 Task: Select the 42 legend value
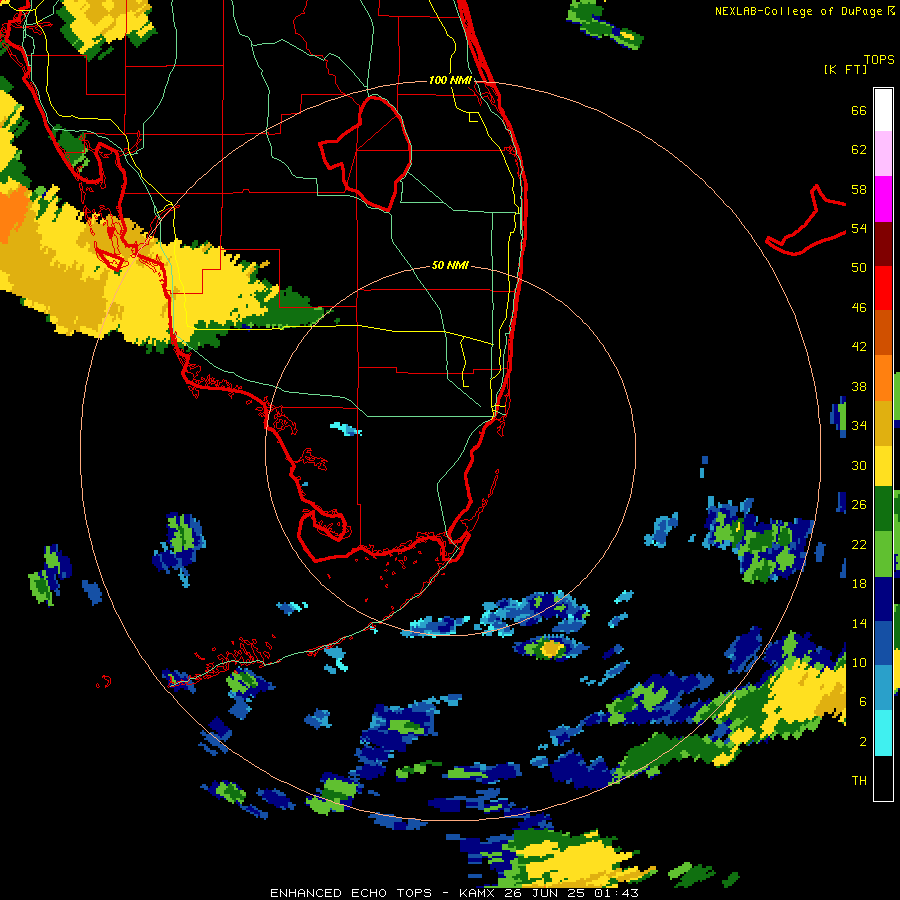tap(859, 347)
